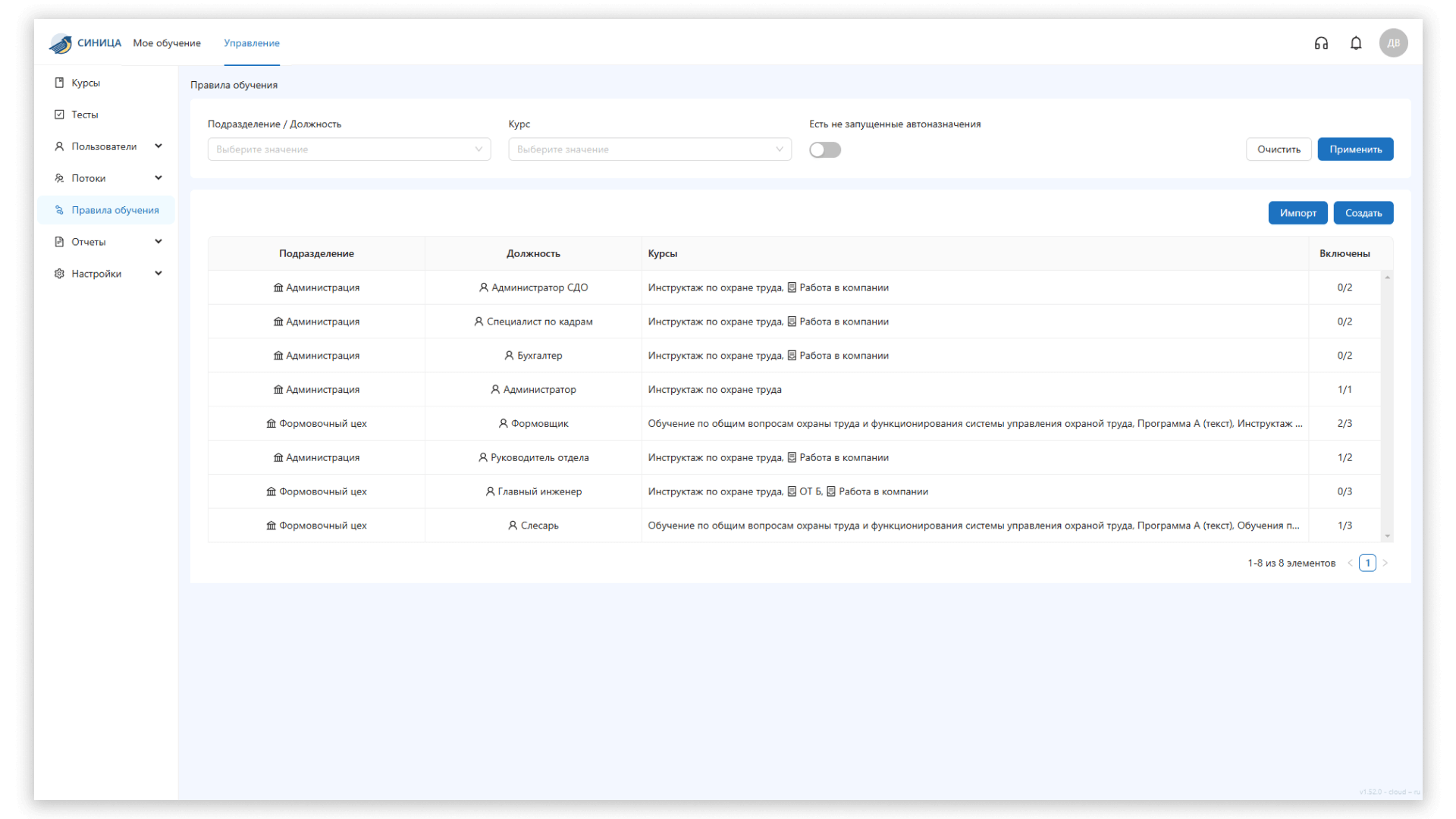Open the notifications bell
This screenshot has width=1456, height=819.
coord(1356,43)
